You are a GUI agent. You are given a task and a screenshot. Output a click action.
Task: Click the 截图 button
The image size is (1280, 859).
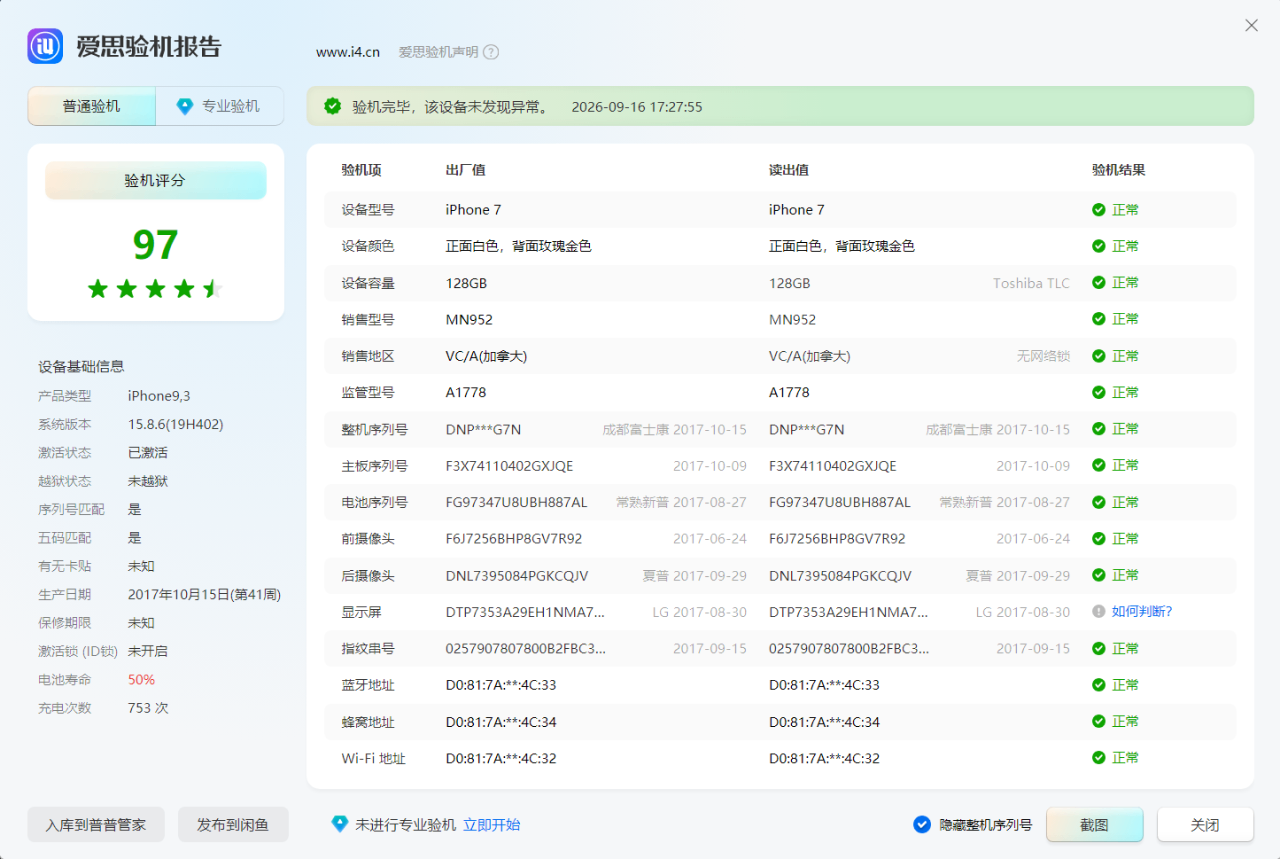click(x=1094, y=825)
